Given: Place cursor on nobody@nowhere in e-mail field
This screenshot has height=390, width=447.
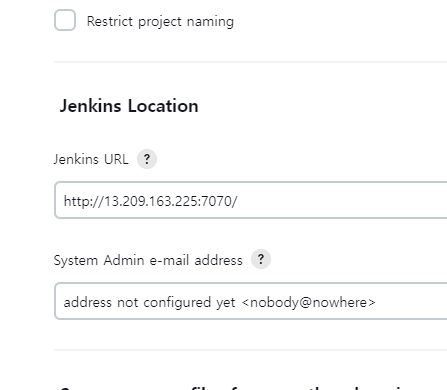Looking at the screenshot, I should [308, 302].
